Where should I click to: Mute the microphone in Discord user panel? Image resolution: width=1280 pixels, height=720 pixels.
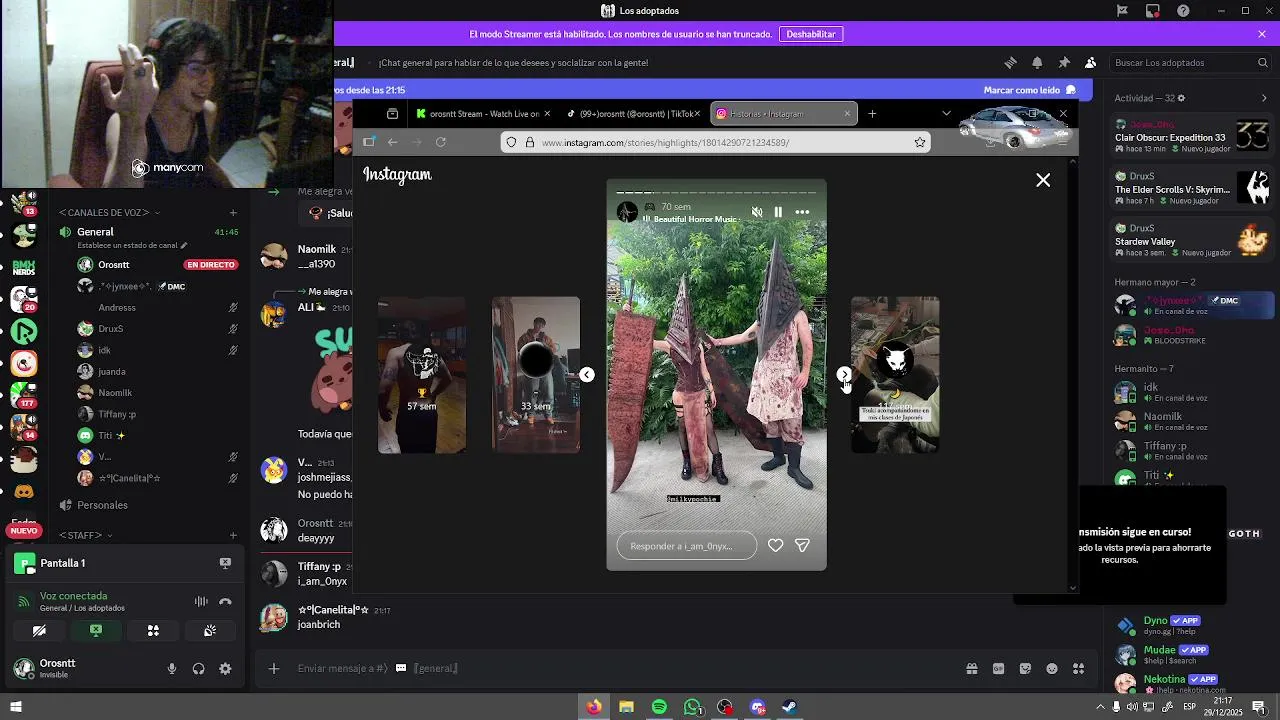pyautogui.click(x=172, y=669)
